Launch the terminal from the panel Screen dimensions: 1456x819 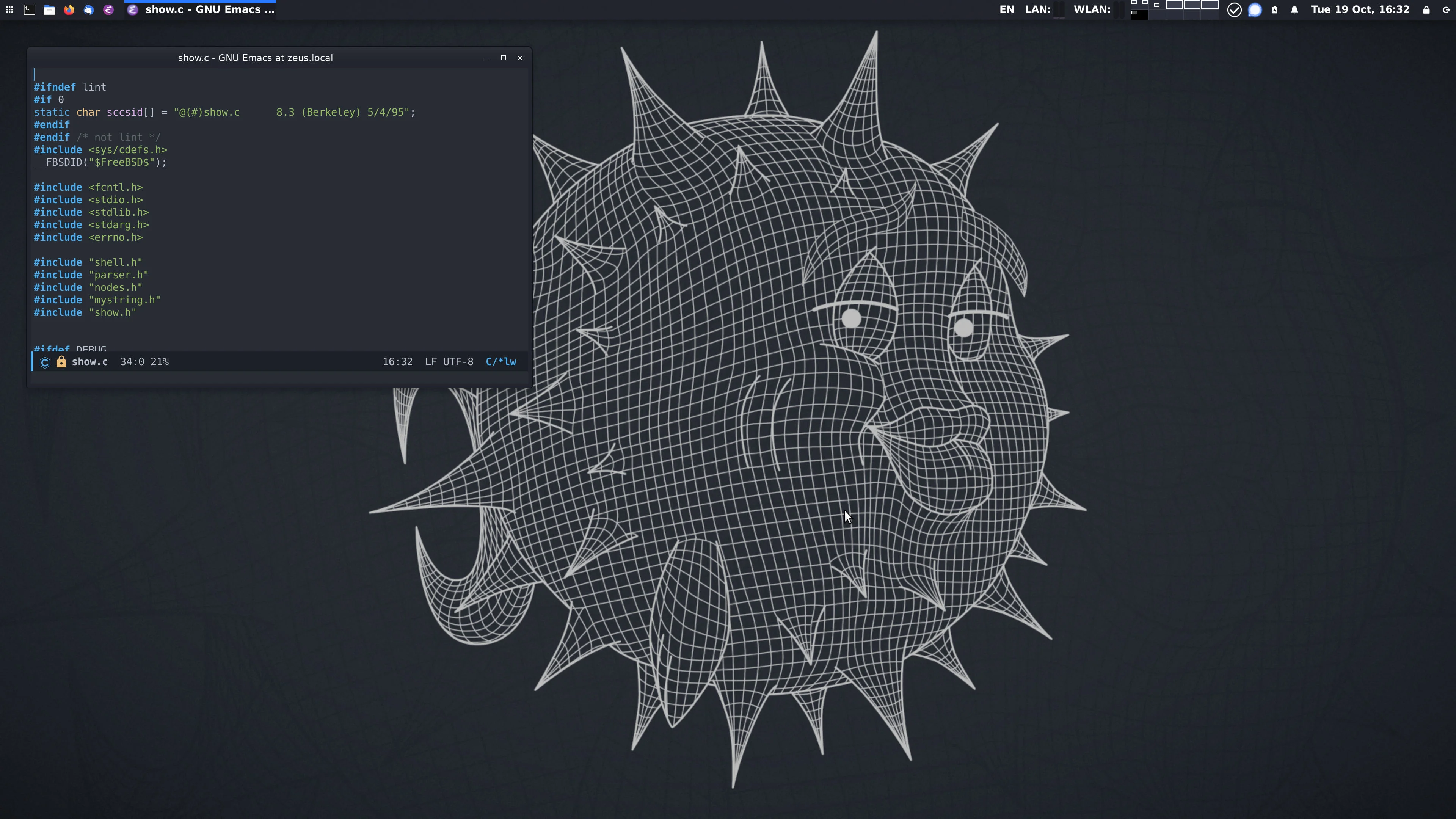point(30,9)
